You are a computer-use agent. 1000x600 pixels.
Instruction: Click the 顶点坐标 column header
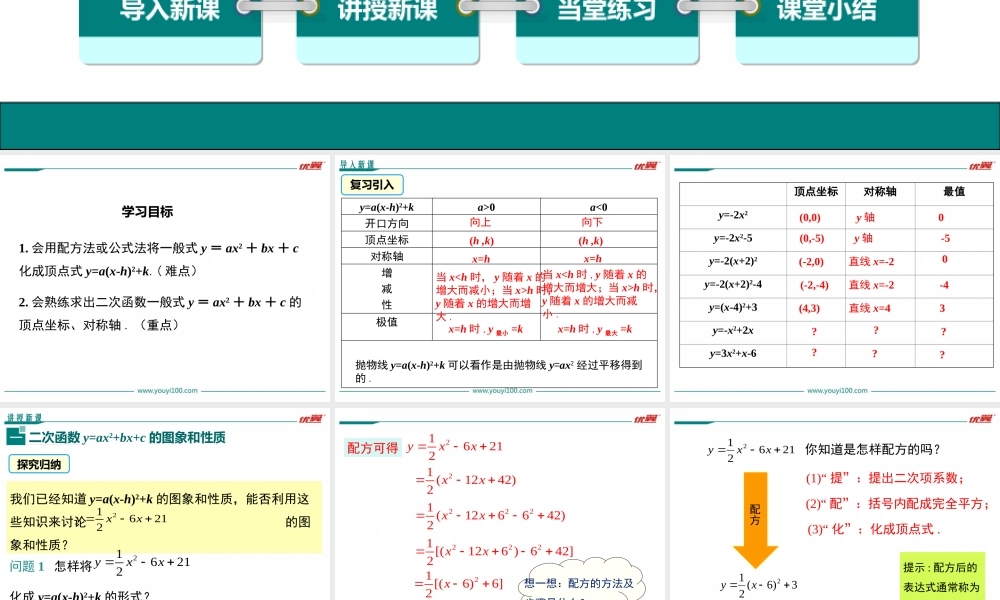(815, 191)
